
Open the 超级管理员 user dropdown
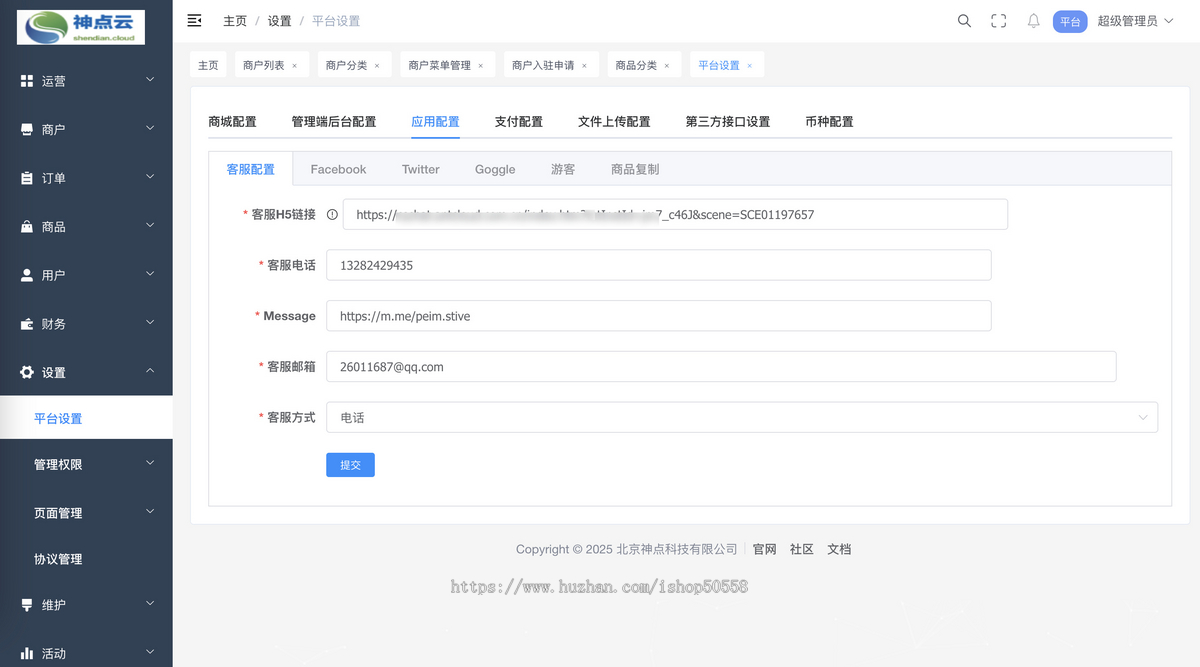pos(1135,21)
